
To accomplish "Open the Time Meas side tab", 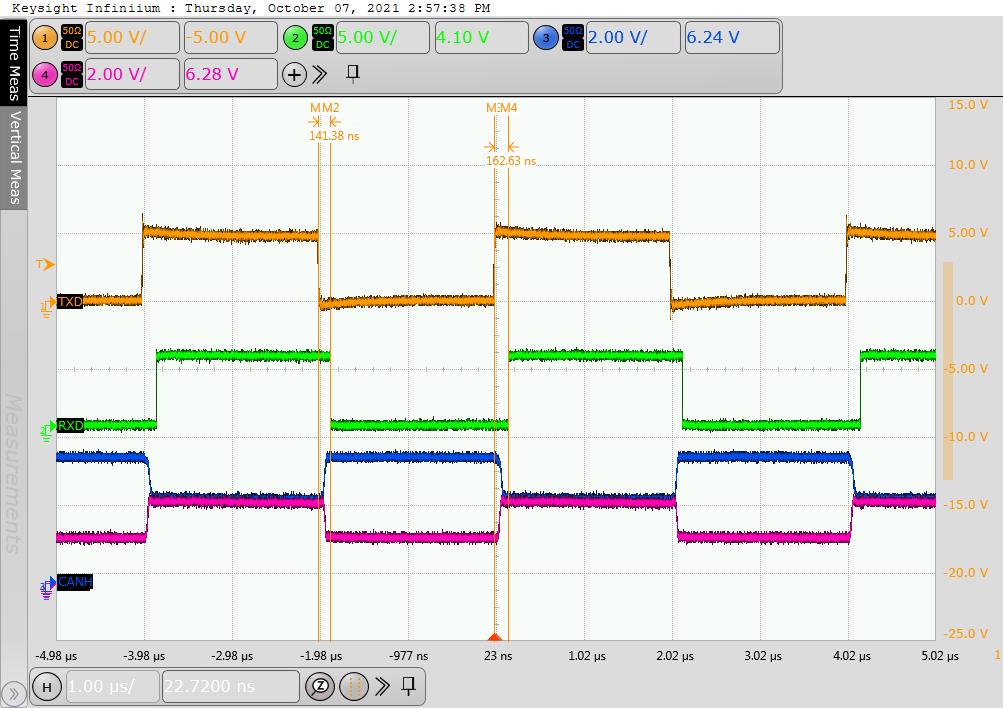I will 14,64.
